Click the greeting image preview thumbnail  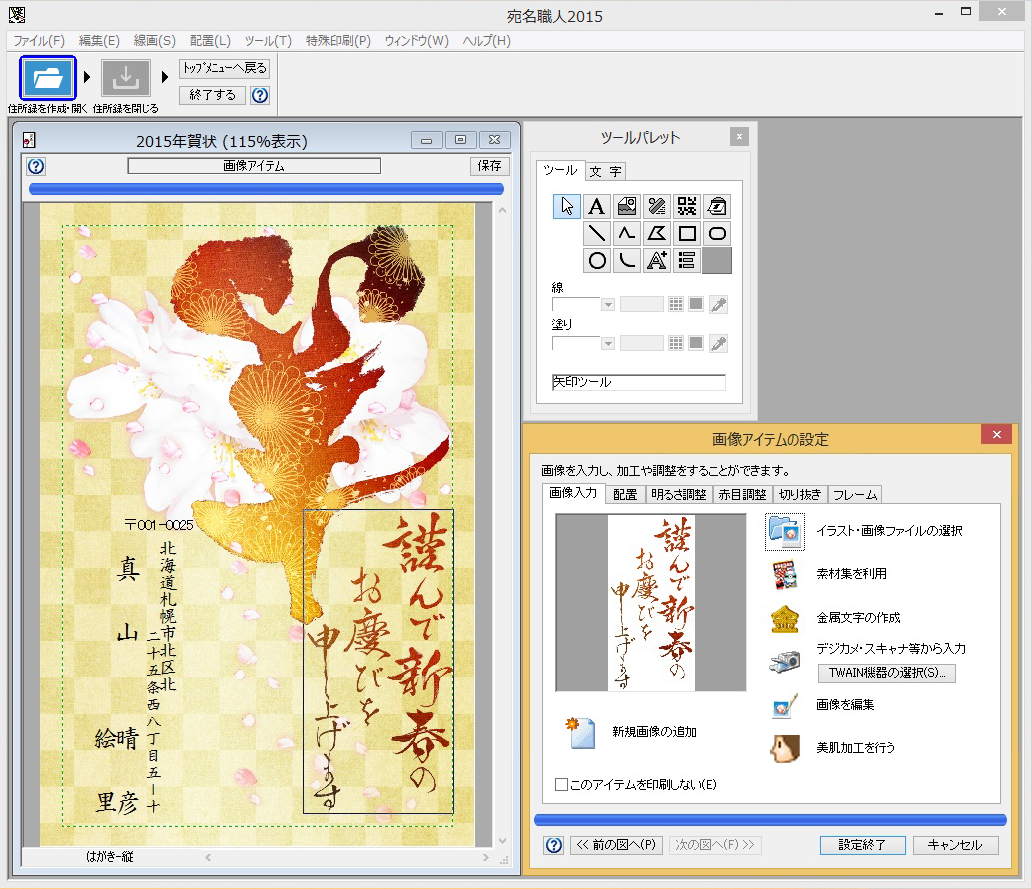651,603
